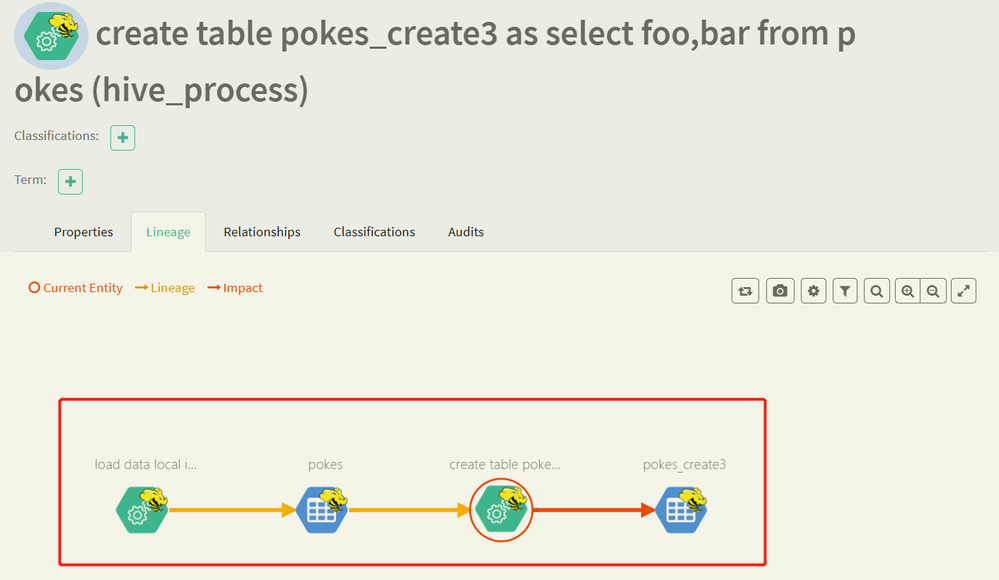
Task: Save the lineage graph with camera icon
Action: (x=780, y=291)
